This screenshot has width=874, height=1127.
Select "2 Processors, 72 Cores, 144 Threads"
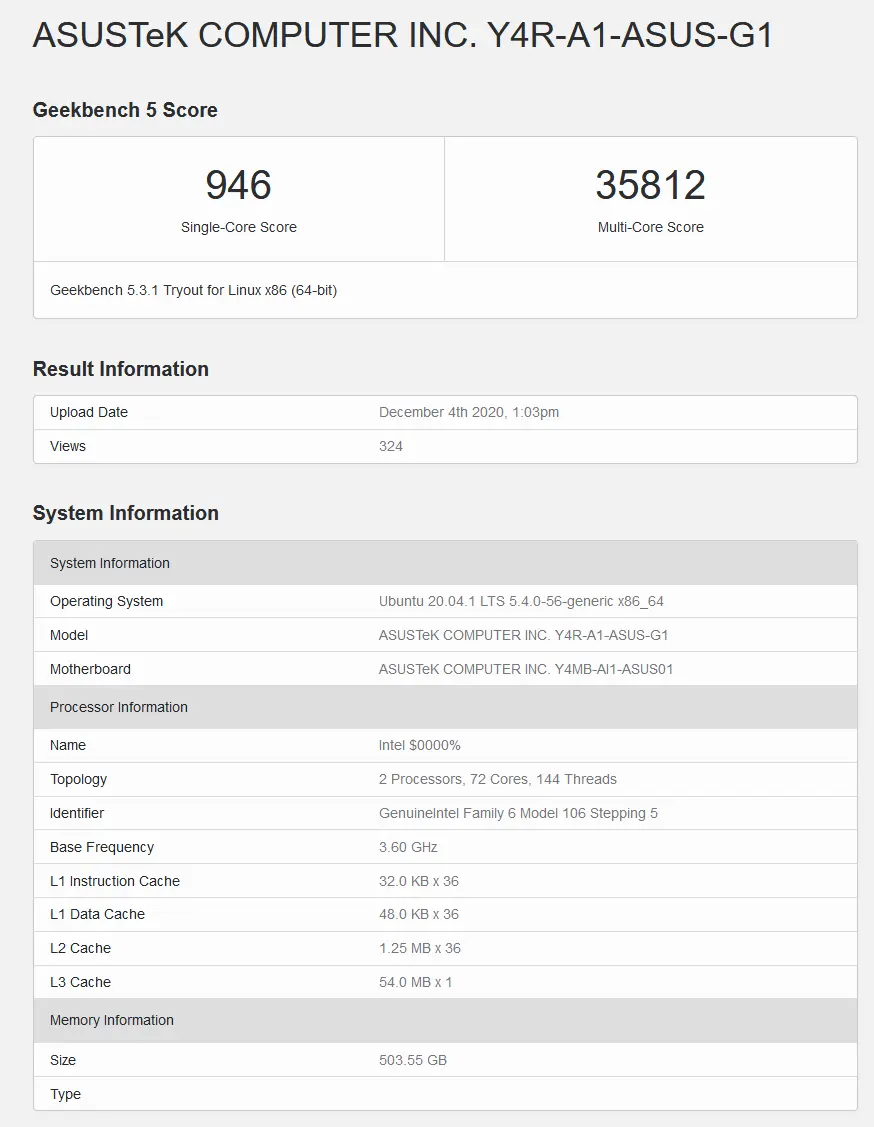pos(497,779)
